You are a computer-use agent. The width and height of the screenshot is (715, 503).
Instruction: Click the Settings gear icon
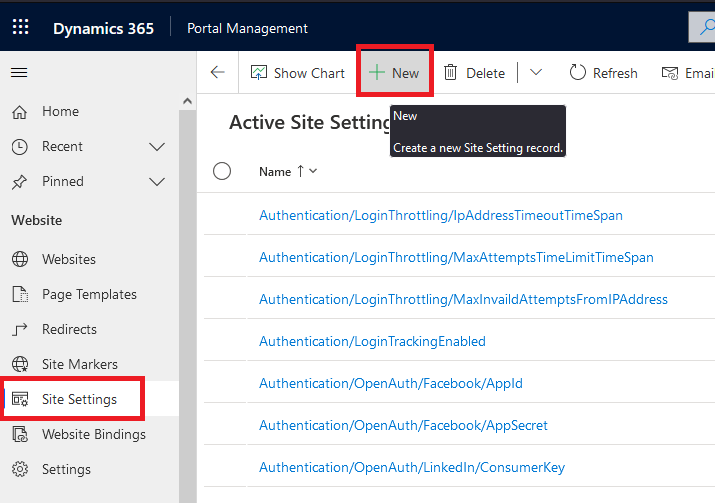coord(20,469)
